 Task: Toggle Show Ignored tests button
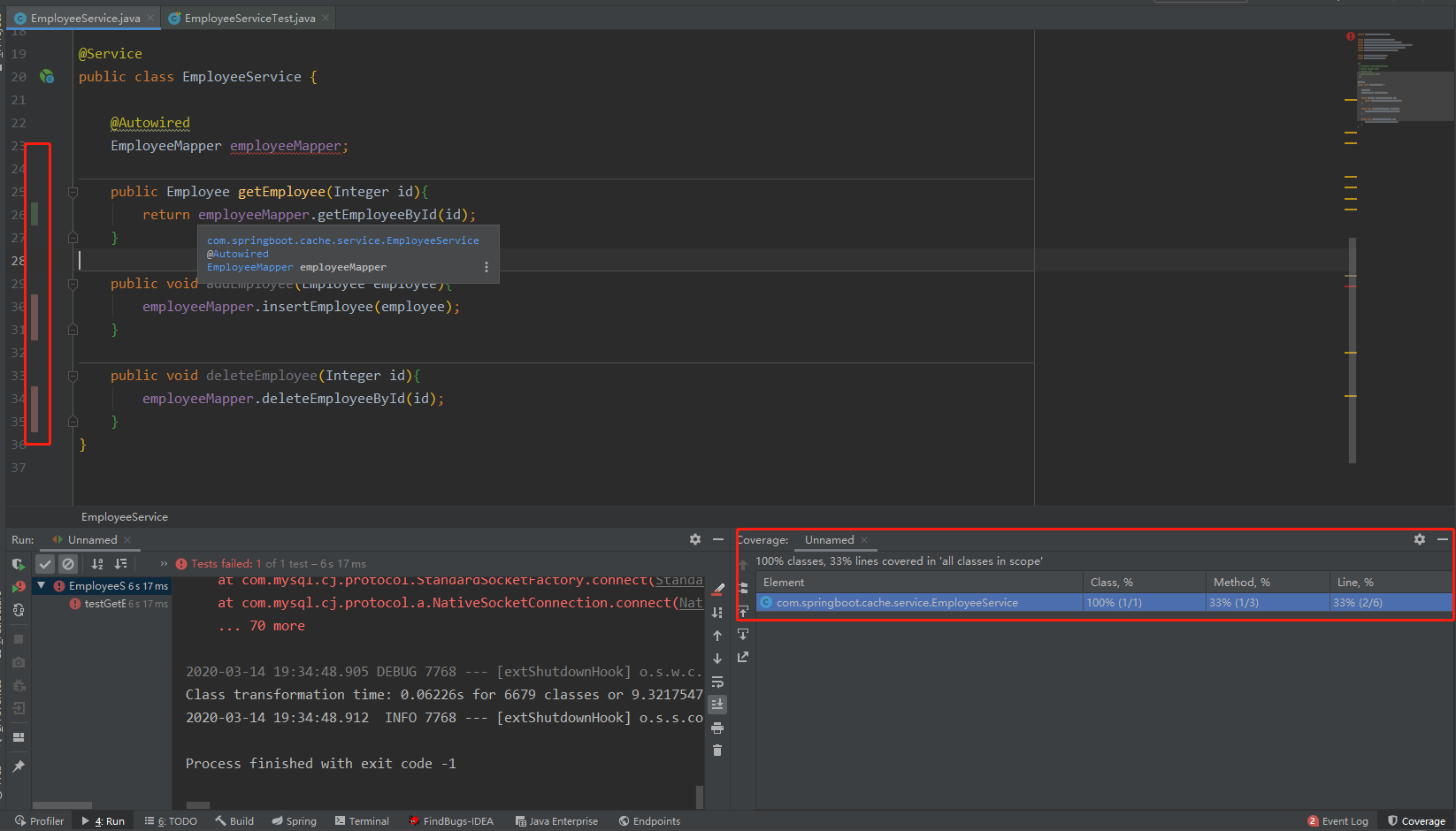point(68,564)
